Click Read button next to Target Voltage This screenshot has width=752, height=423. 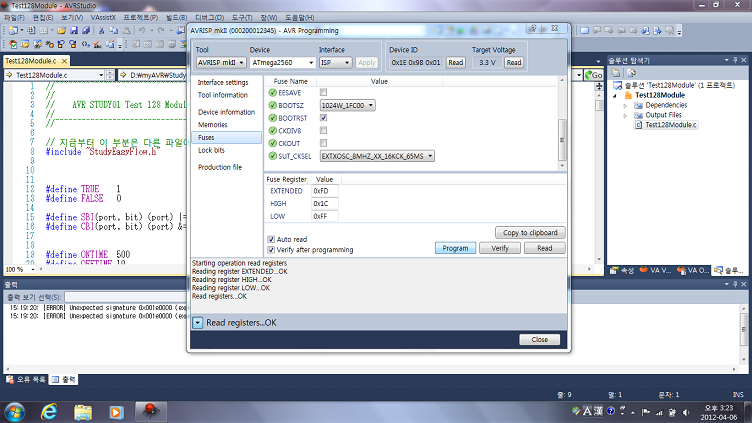514,62
